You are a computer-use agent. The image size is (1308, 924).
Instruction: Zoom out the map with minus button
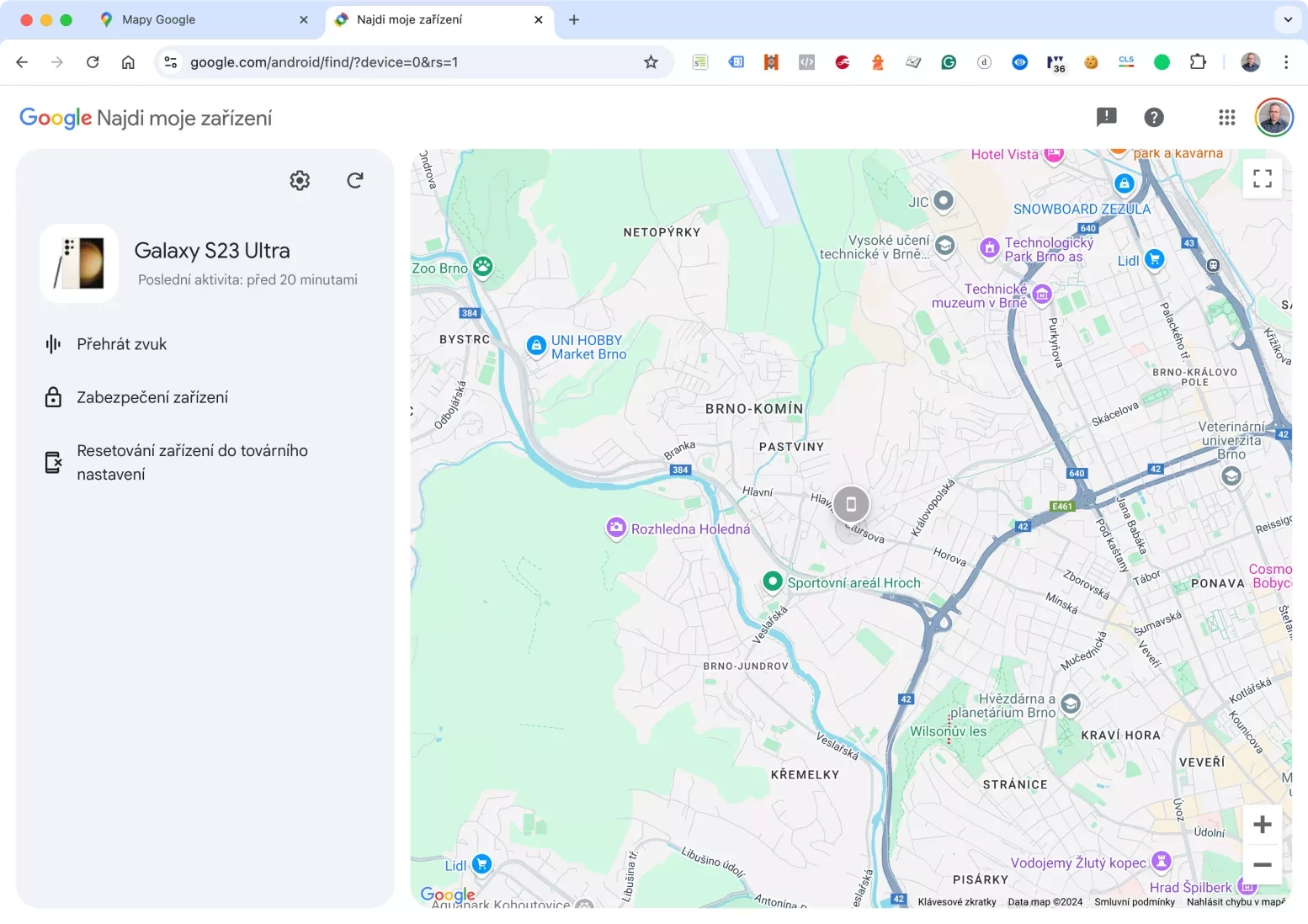[x=1262, y=864]
